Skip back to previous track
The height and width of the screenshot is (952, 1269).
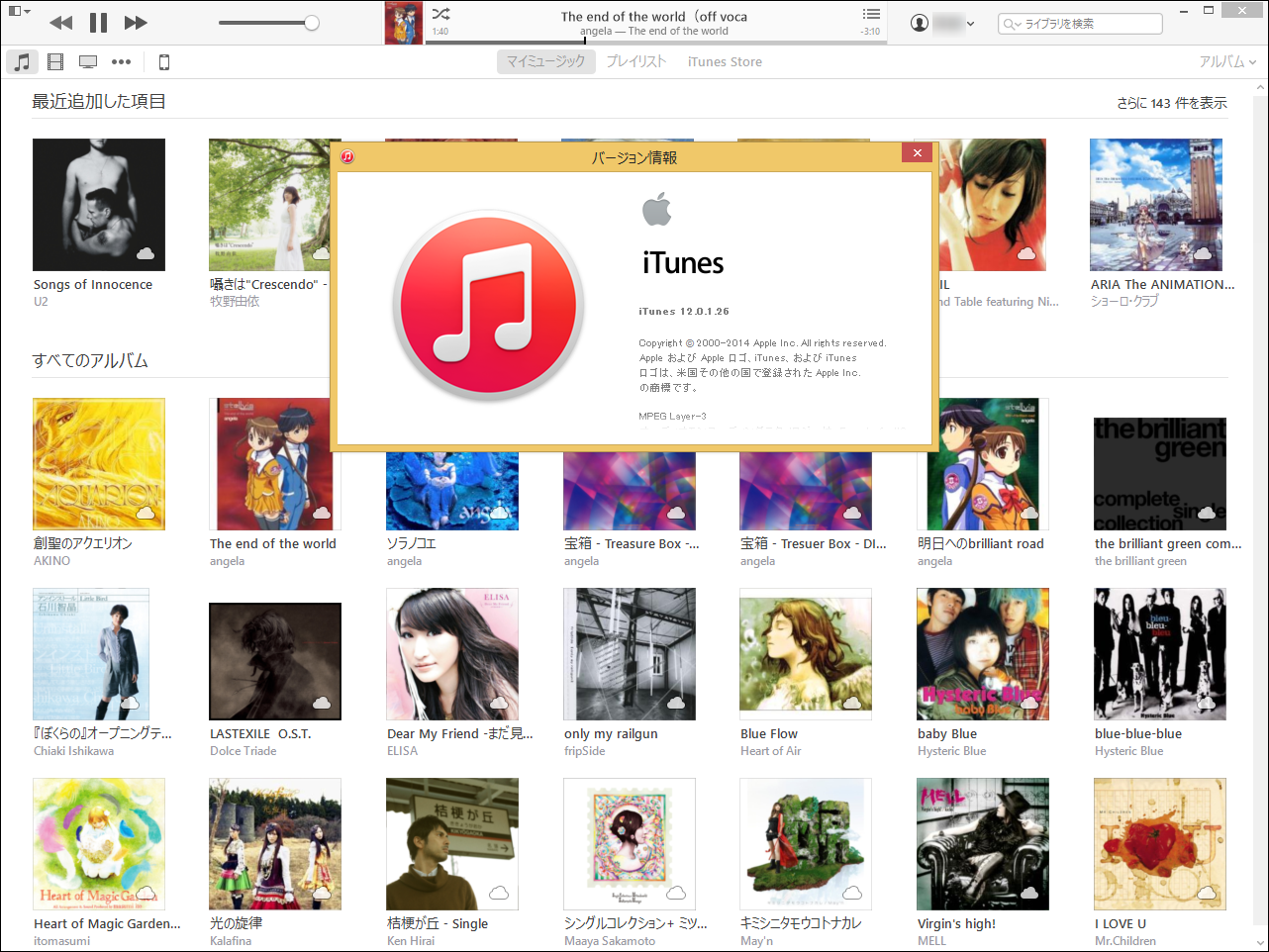pos(61,22)
